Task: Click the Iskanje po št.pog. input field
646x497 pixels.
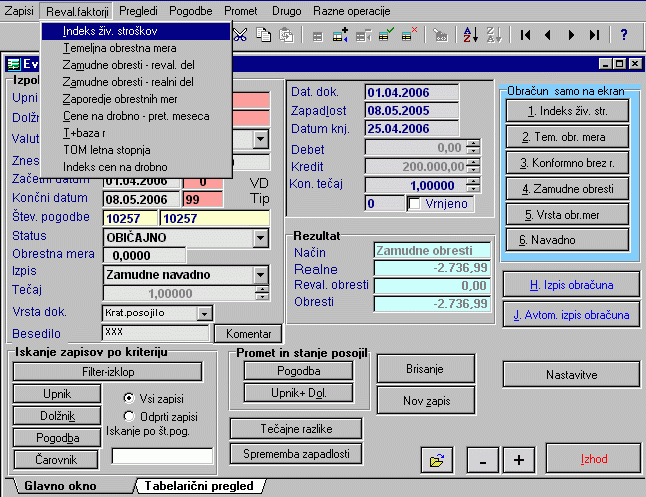Action: point(162,456)
